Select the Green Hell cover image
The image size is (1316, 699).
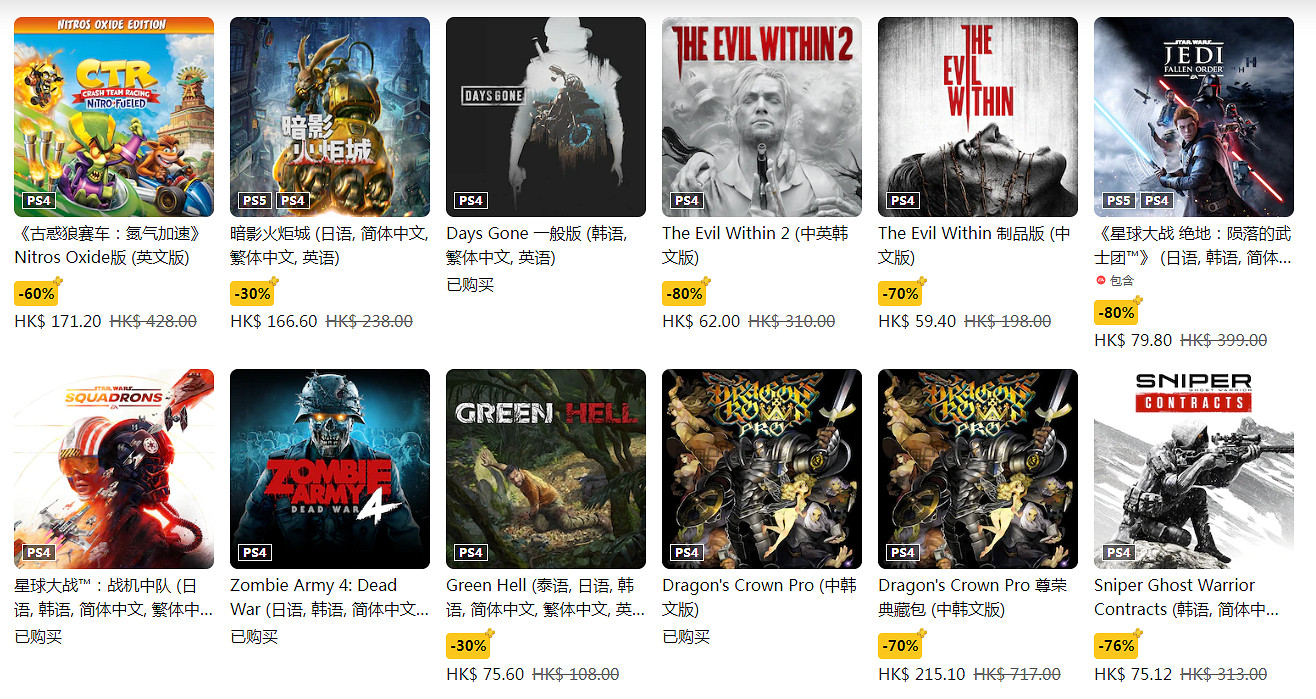coord(546,469)
